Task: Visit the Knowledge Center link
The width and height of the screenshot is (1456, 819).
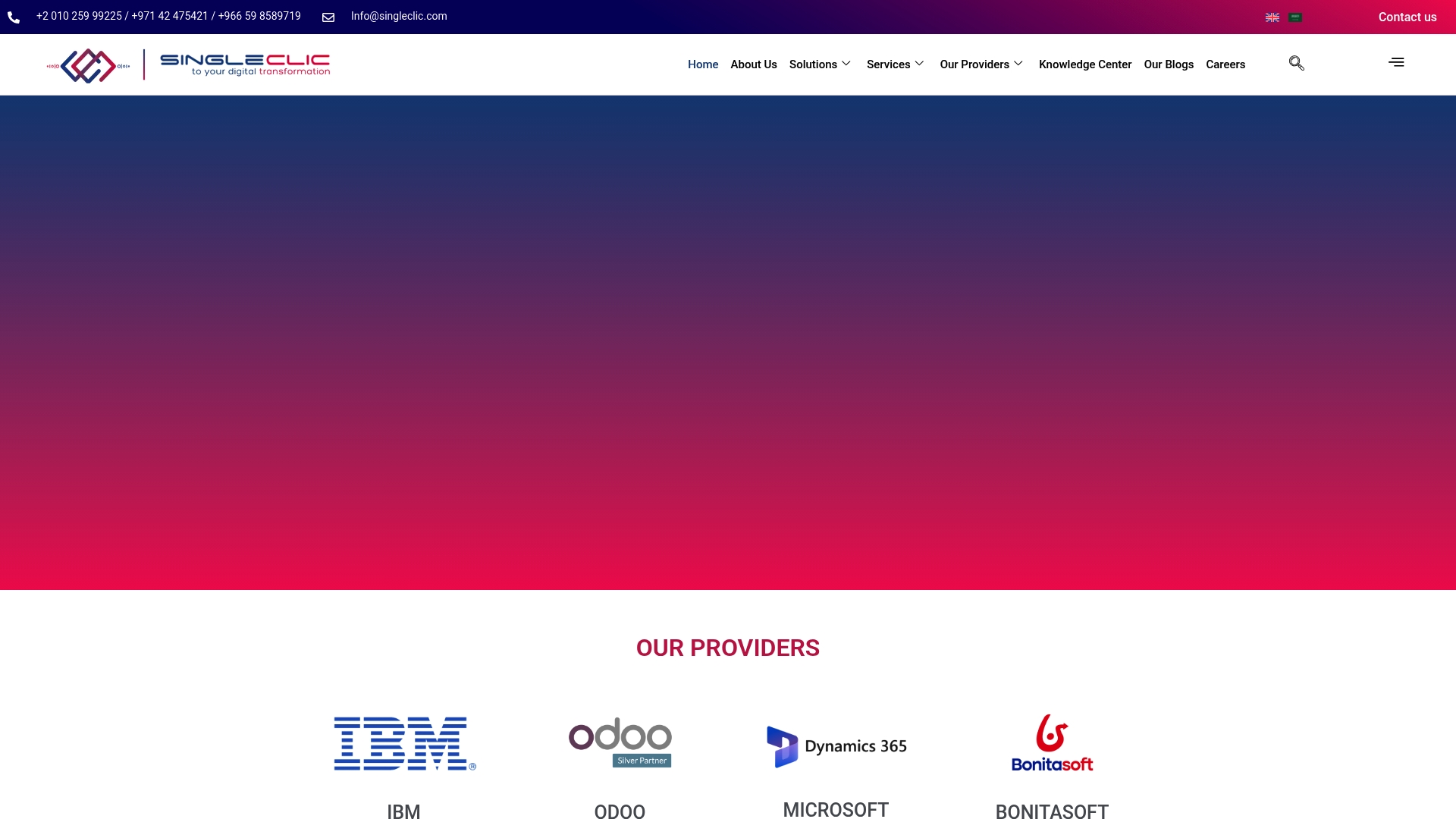Action: (x=1084, y=64)
